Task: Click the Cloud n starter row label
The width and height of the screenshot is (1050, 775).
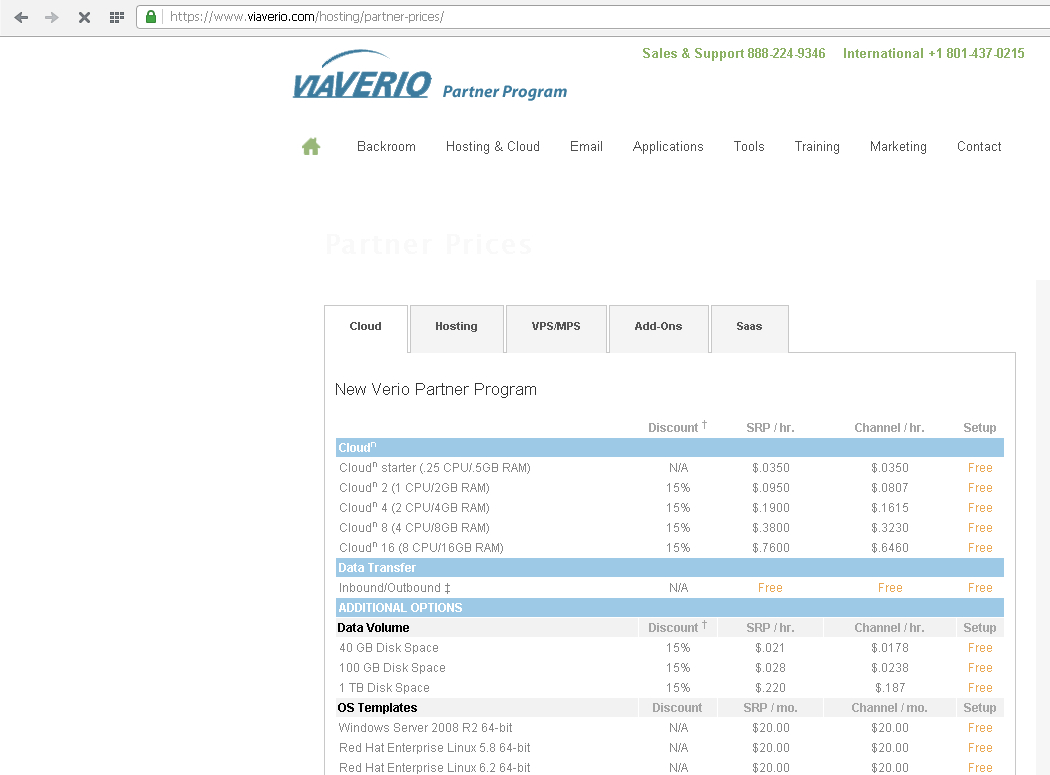Action: [435, 468]
